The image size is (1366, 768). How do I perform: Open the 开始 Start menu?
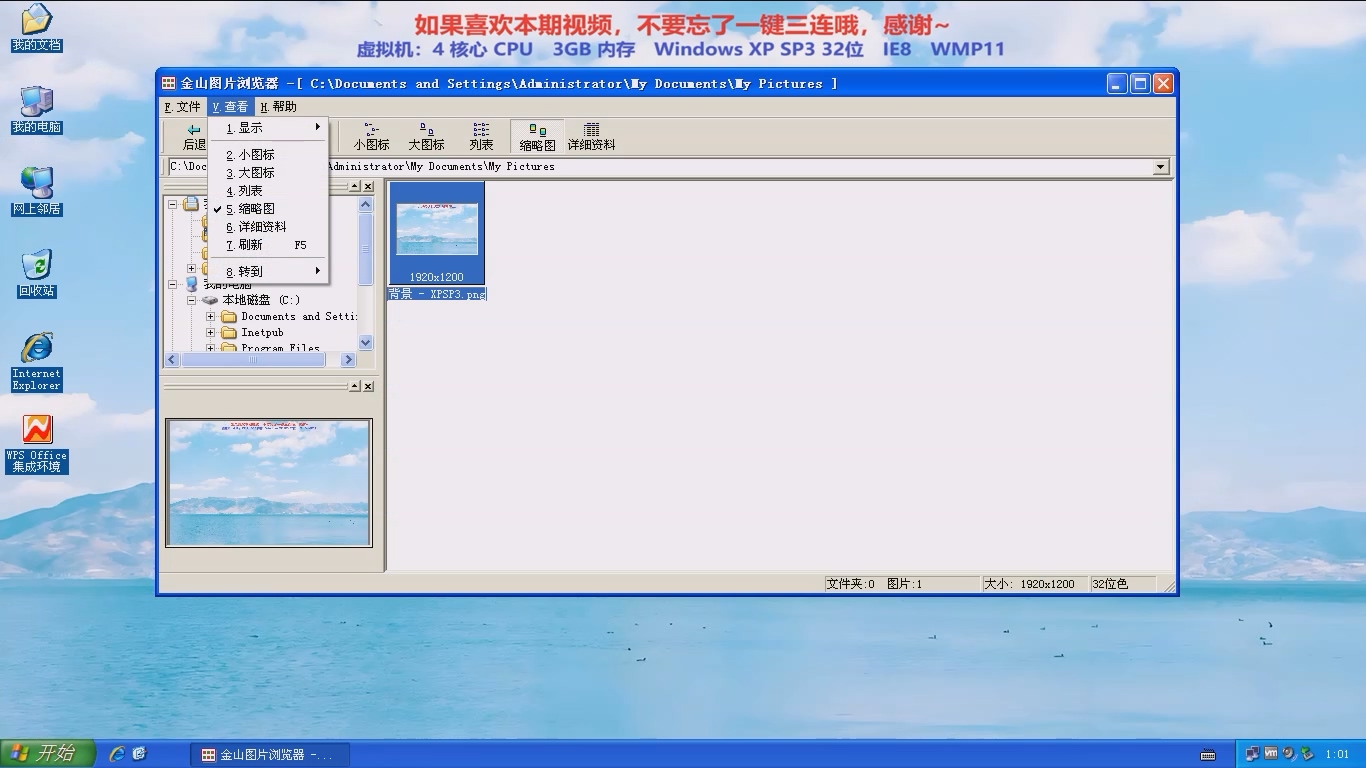coord(48,753)
